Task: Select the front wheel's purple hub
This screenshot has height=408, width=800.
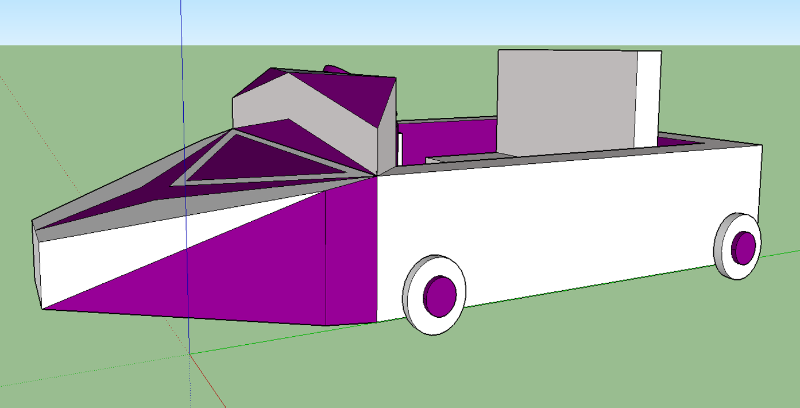Action: tap(442, 294)
